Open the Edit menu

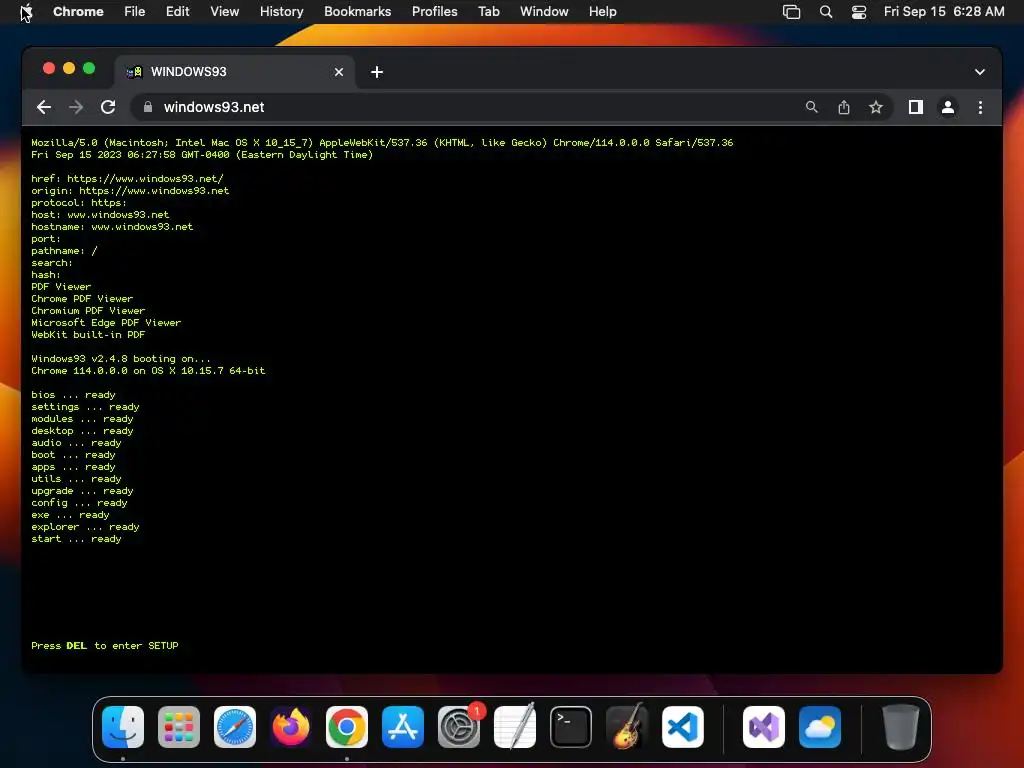tap(177, 12)
